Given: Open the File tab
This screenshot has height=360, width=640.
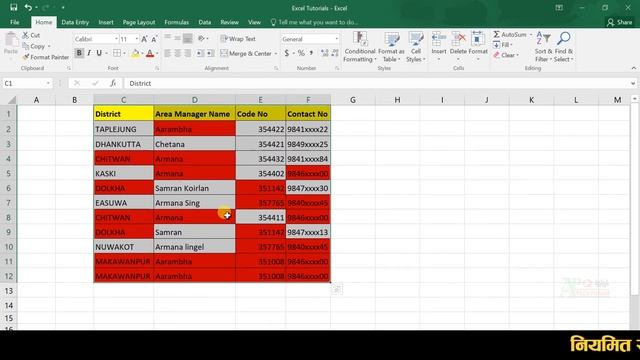Looking at the screenshot, I should (x=15, y=22).
